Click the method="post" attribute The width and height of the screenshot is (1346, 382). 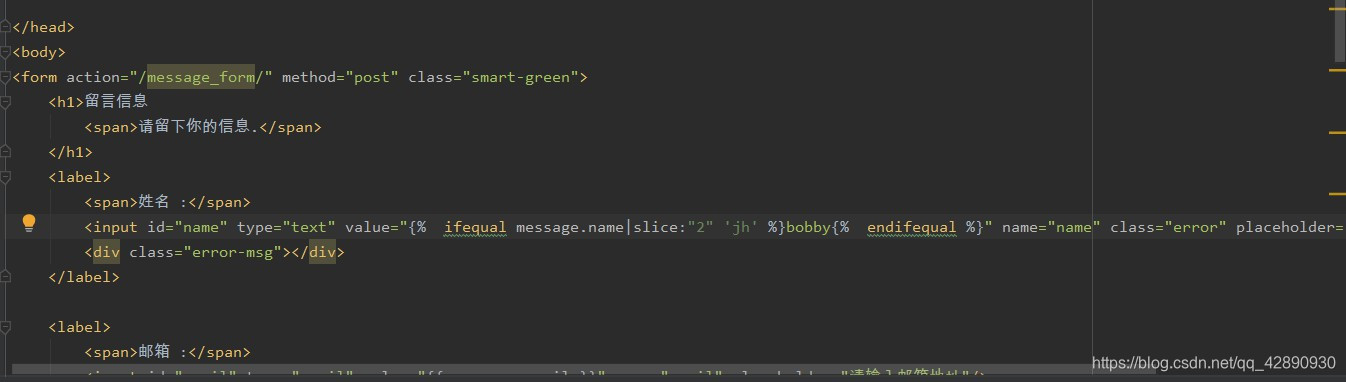340,77
